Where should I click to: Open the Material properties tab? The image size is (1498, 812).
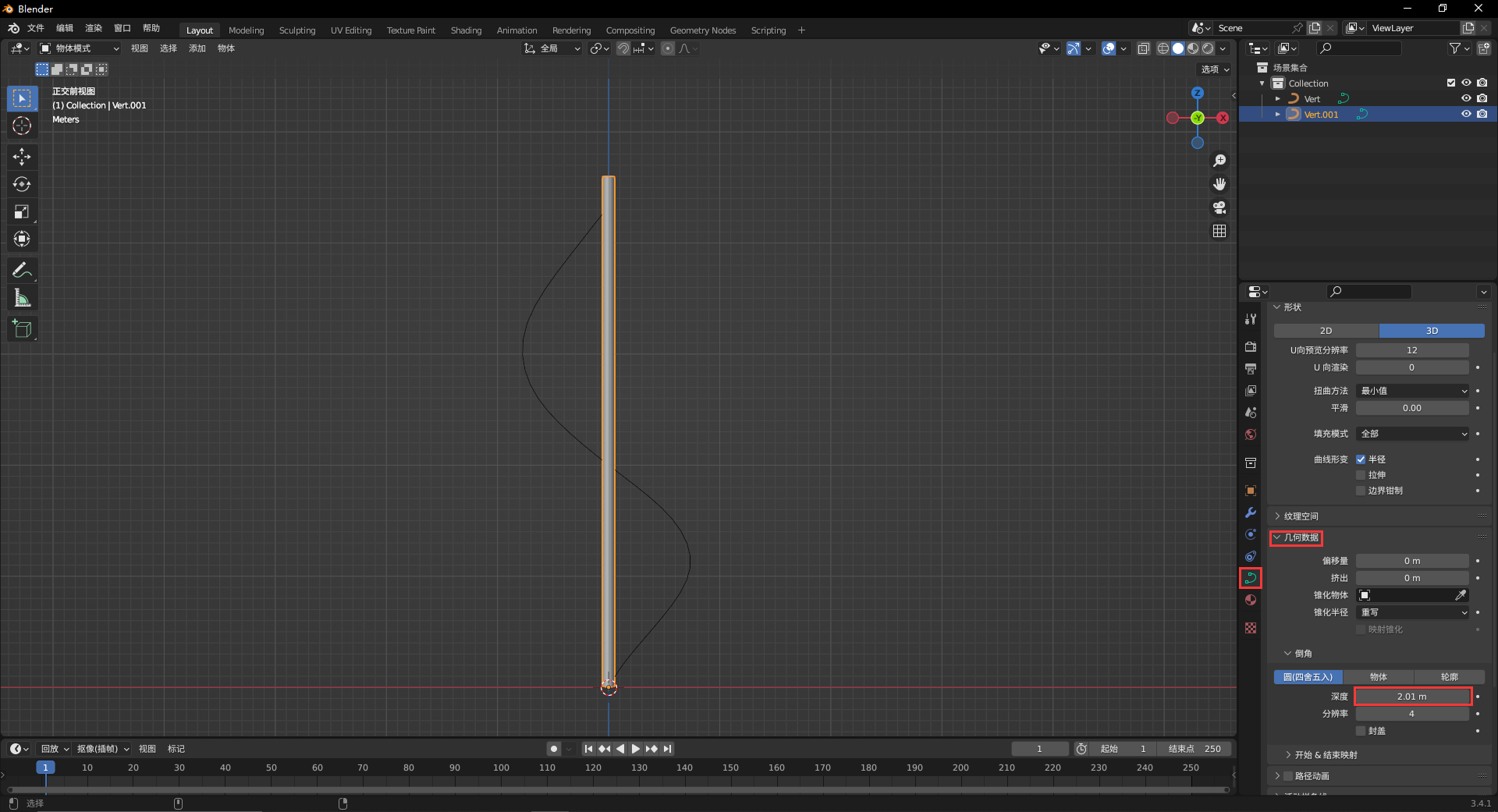tap(1251, 600)
